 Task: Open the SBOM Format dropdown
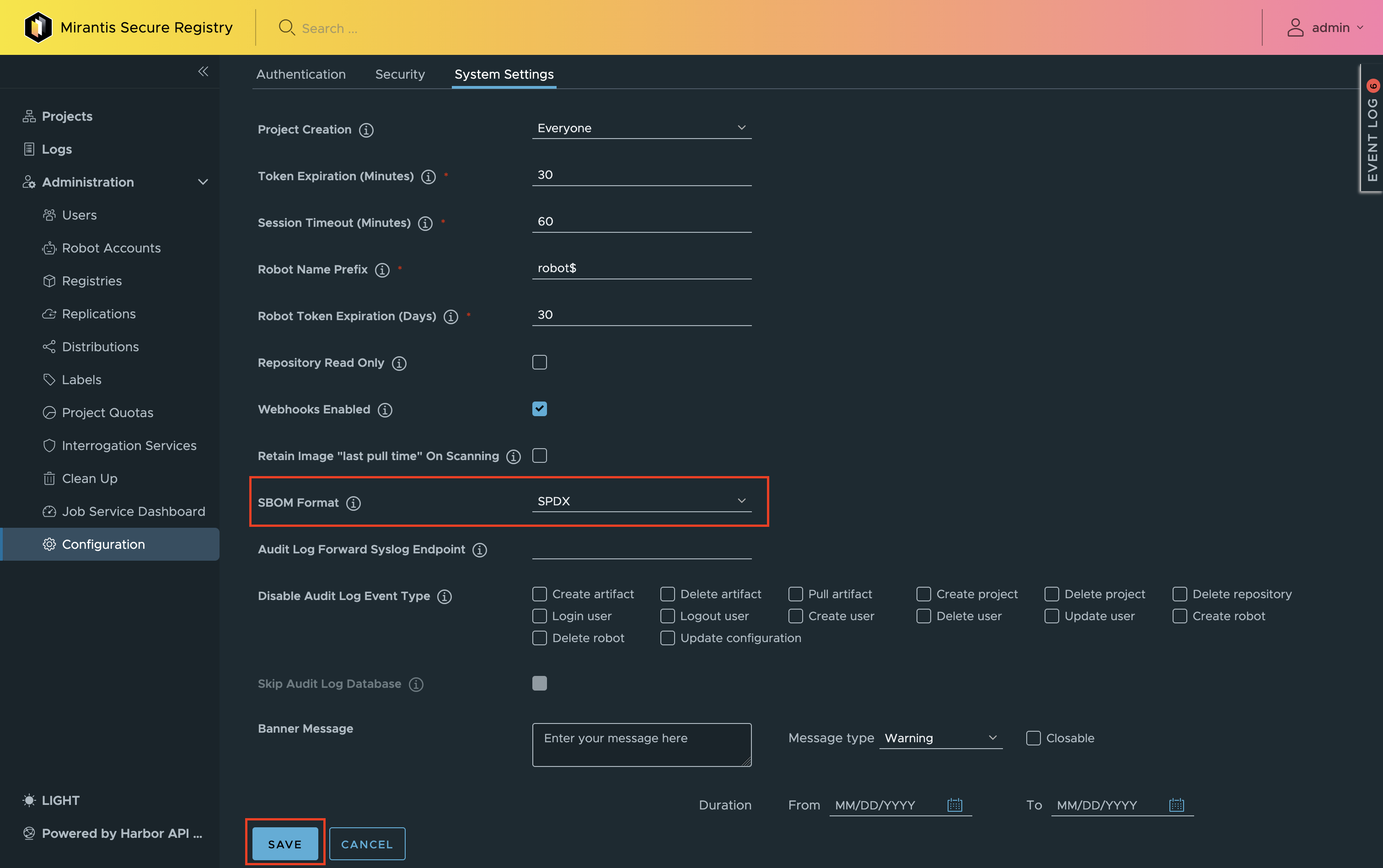pyautogui.click(x=642, y=501)
